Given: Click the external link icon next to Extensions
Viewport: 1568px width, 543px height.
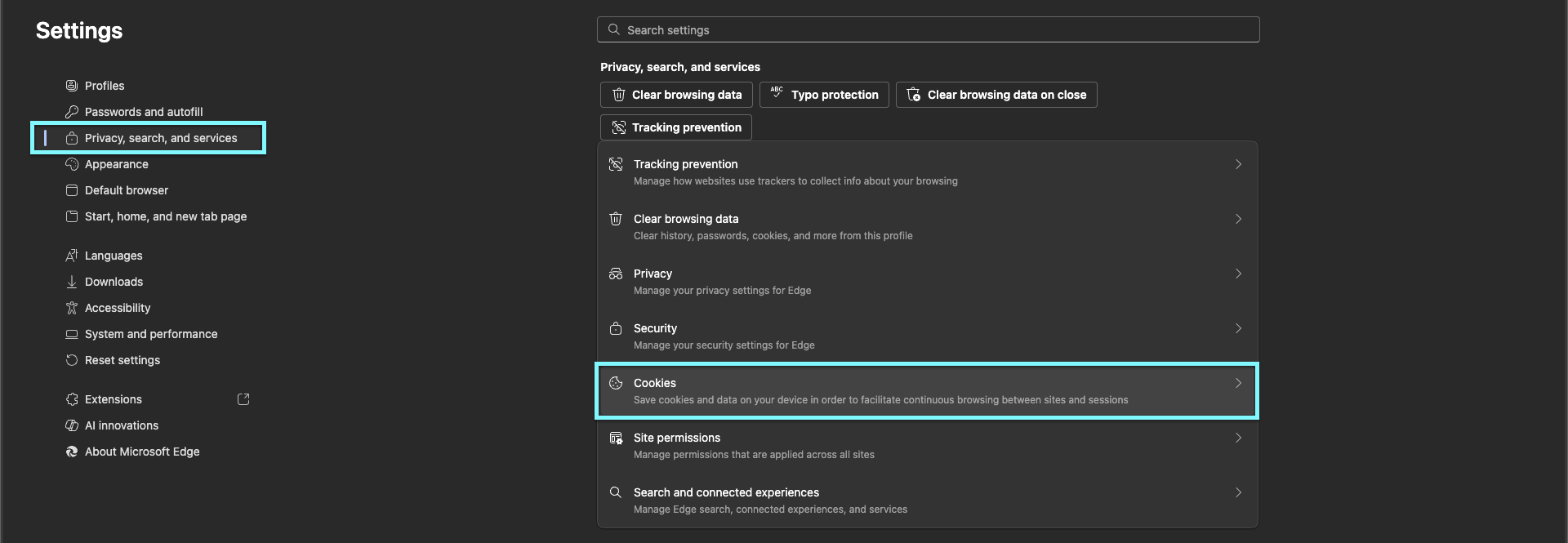Looking at the screenshot, I should [243, 399].
